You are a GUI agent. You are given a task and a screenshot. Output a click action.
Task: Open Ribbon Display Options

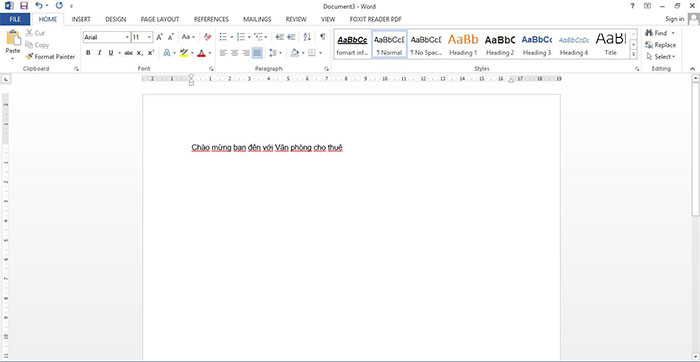[647, 6]
